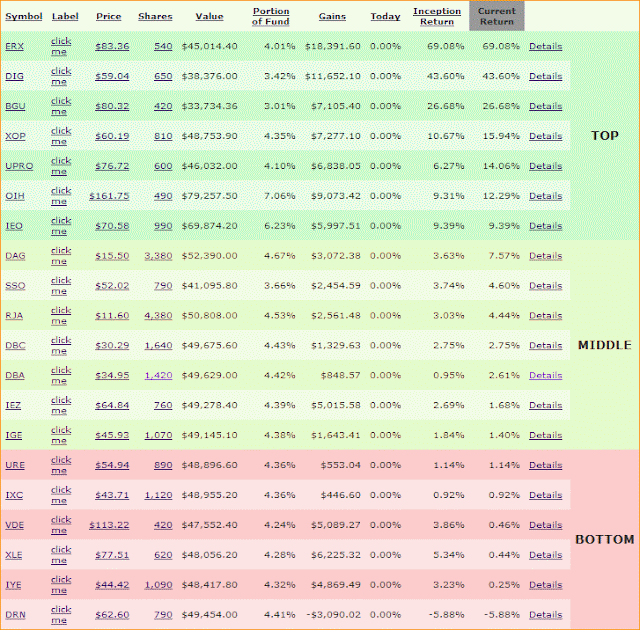The width and height of the screenshot is (640, 630).
Task: Open the DBA symbol link
Action: pyautogui.click(x=15, y=375)
